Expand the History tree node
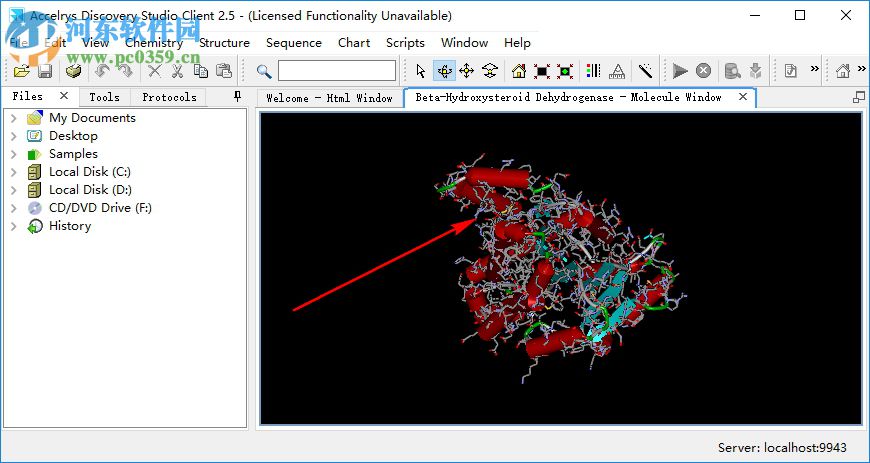The width and height of the screenshot is (870, 463). point(14,226)
